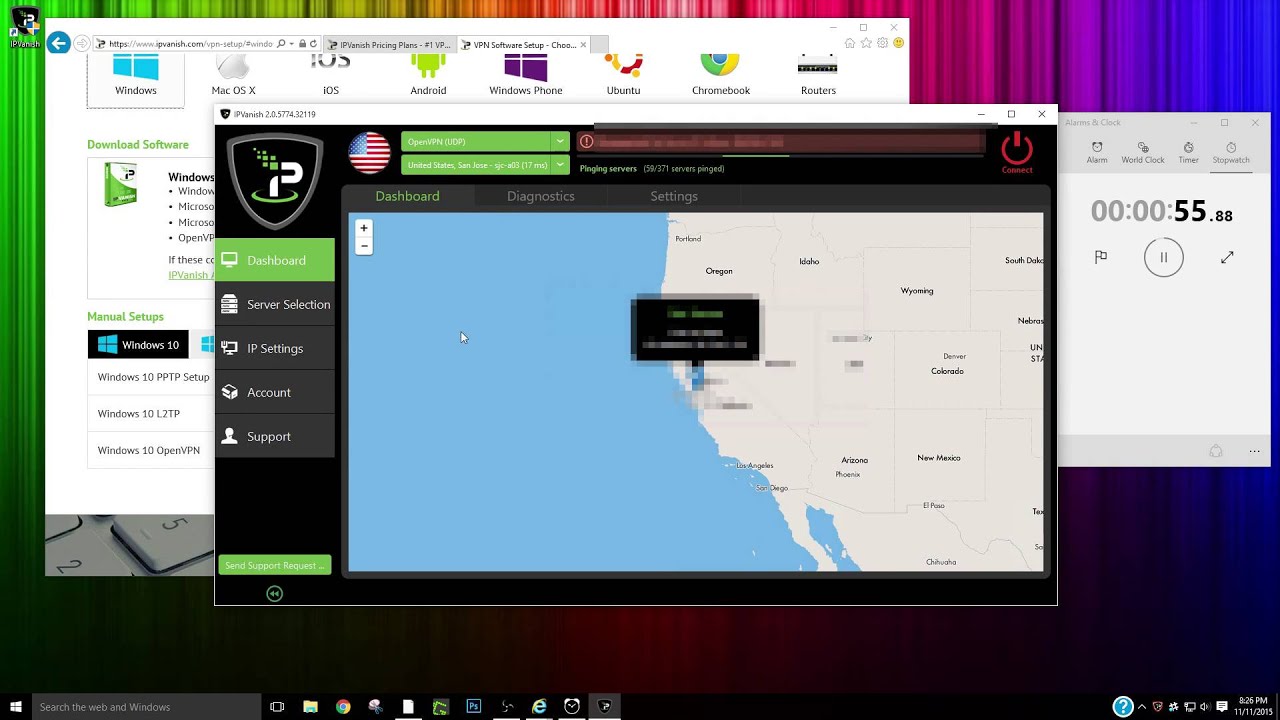This screenshot has width=1280, height=720.
Task: Click the taskbar clock showing 8:26 PM
Action: click(1252, 707)
